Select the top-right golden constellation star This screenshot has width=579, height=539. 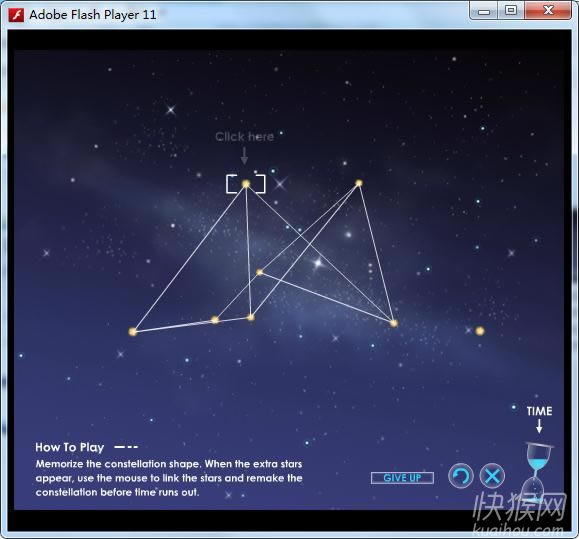(359, 183)
